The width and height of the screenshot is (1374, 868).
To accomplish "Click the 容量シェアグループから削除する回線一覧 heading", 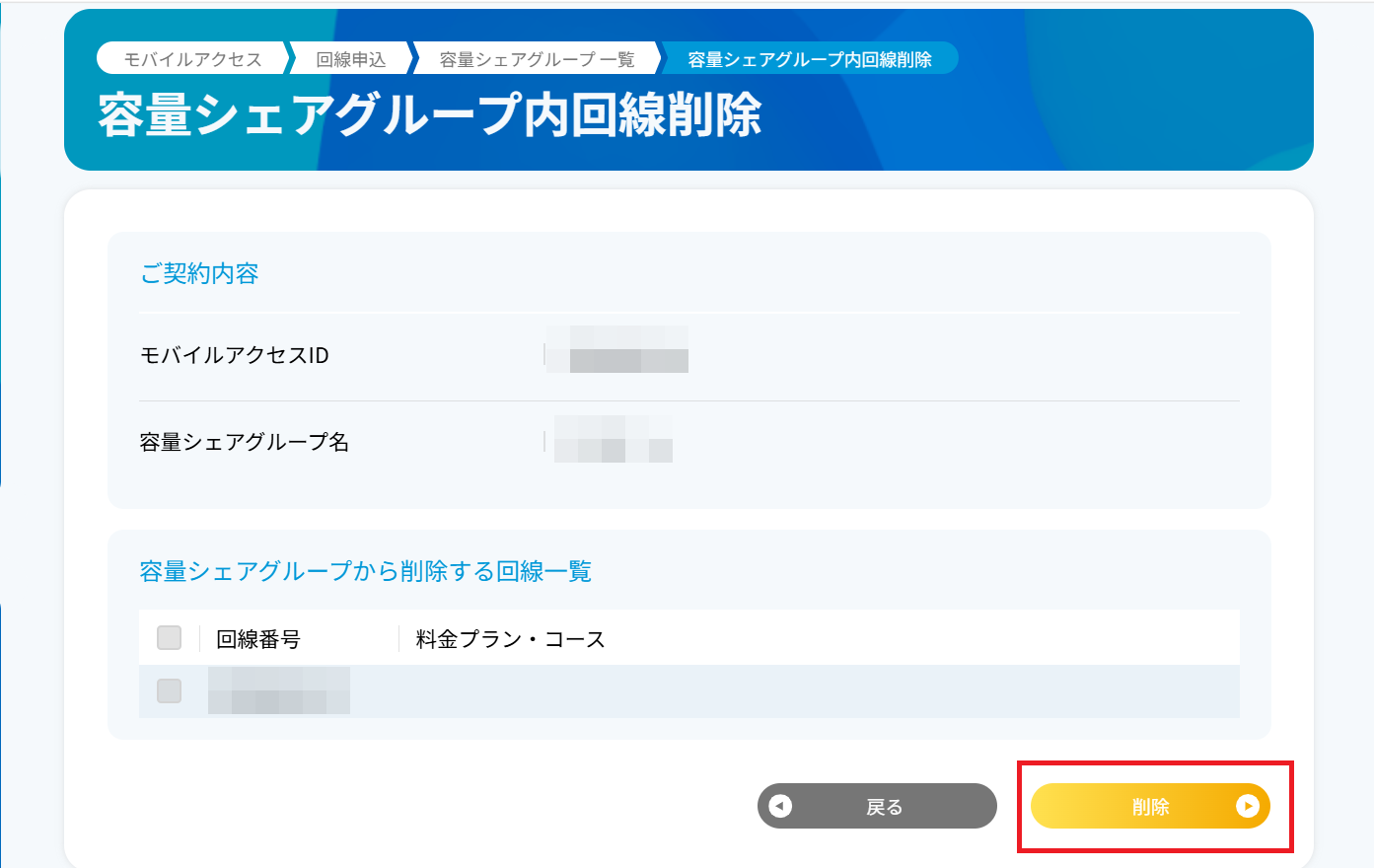I will click(366, 571).
